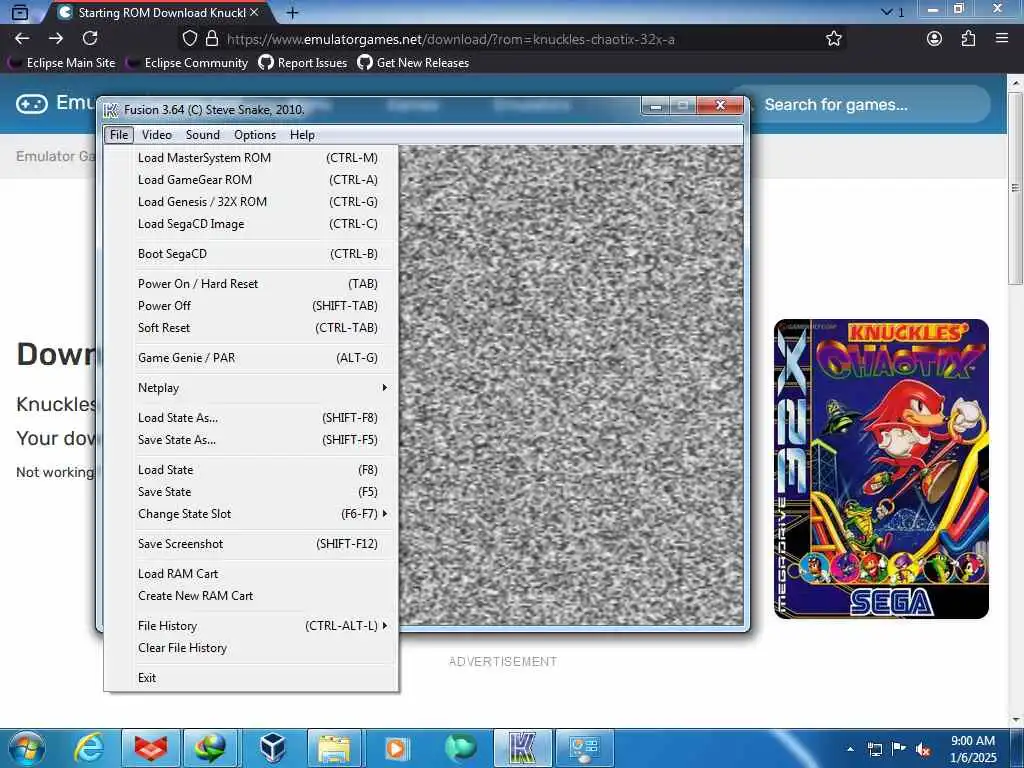This screenshot has width=1024, height=768.
Task: Close the Starting ROM Download tab
Action: [254, 12]
